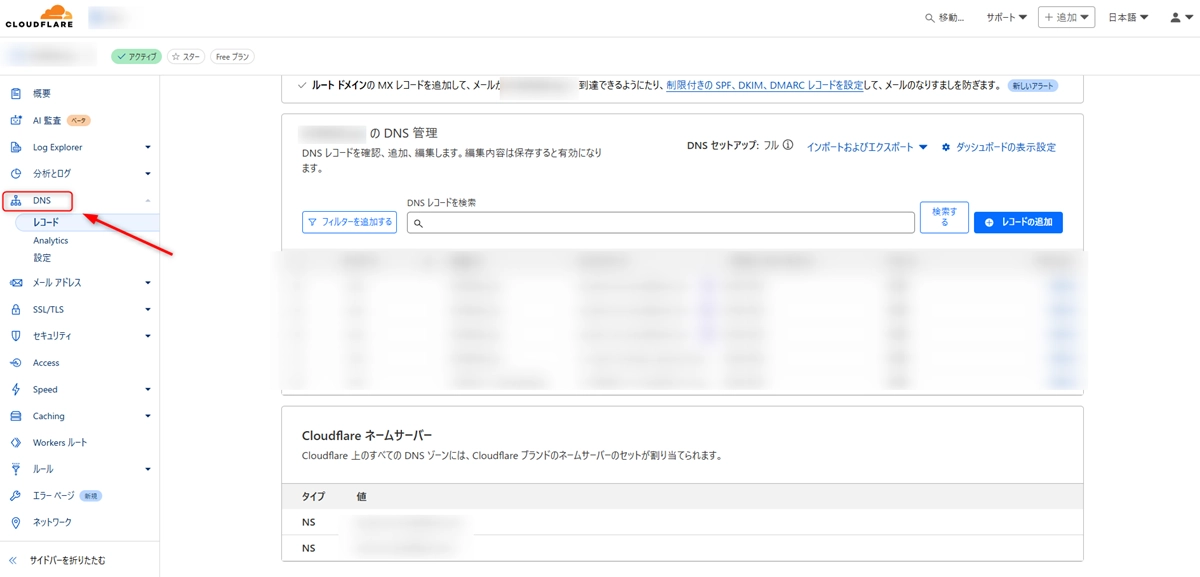Select Analytics under DNS
Viewport: 1200px width, 577px height.
click(x=51, y=241)
